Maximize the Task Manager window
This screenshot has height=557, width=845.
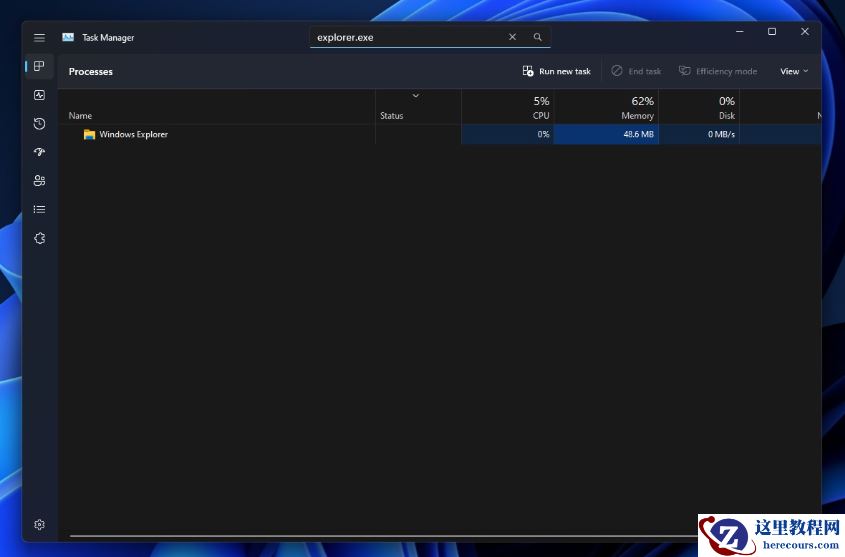[x=772, y=32]
